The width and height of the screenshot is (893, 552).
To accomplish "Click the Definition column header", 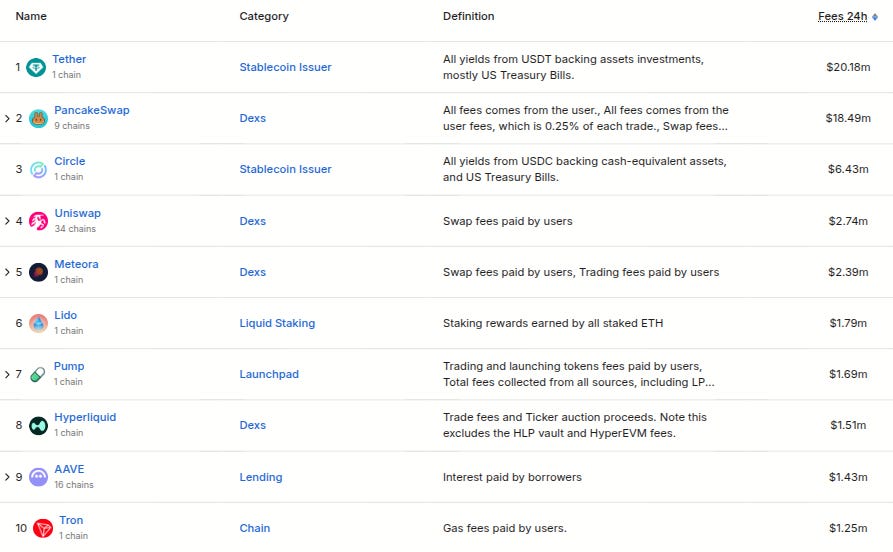I will click(469, 17).
